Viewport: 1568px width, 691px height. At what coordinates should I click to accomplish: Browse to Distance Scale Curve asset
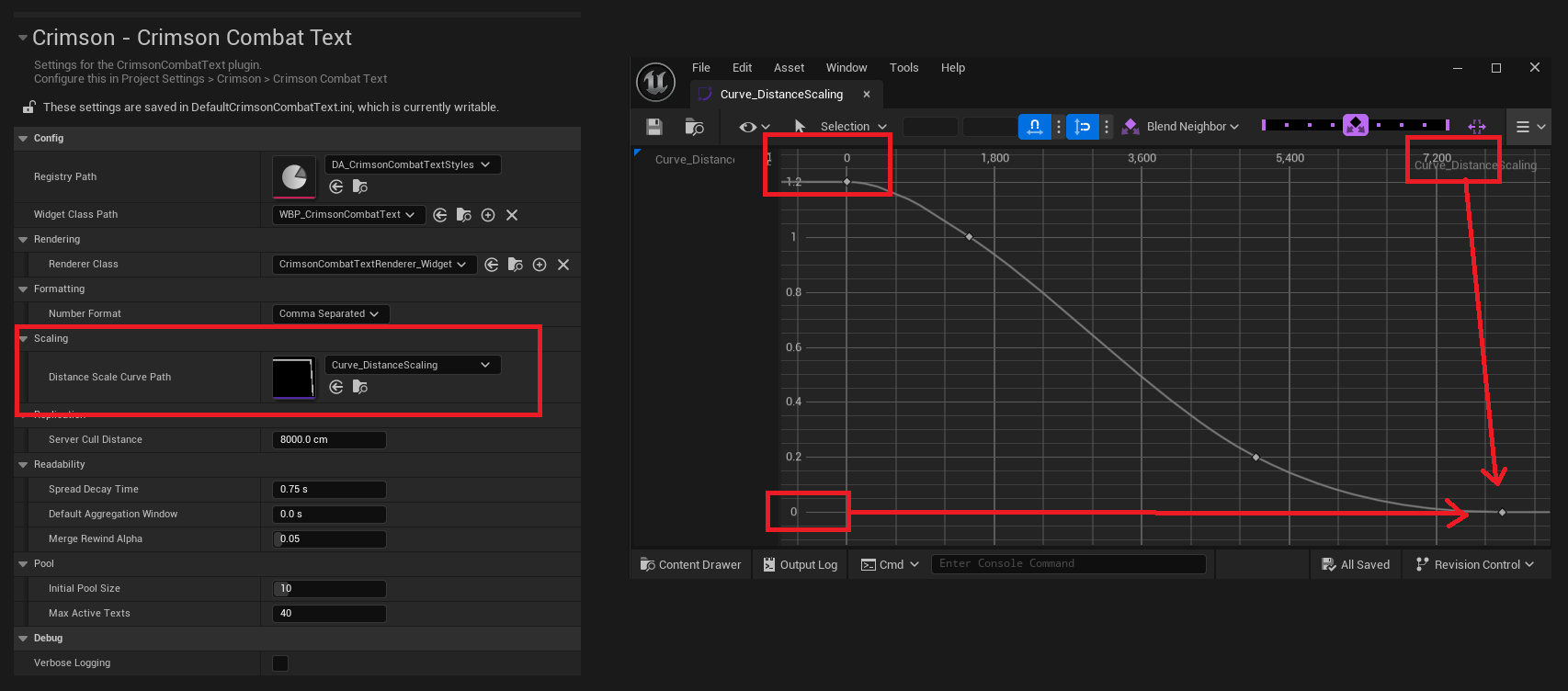point(360,387)
